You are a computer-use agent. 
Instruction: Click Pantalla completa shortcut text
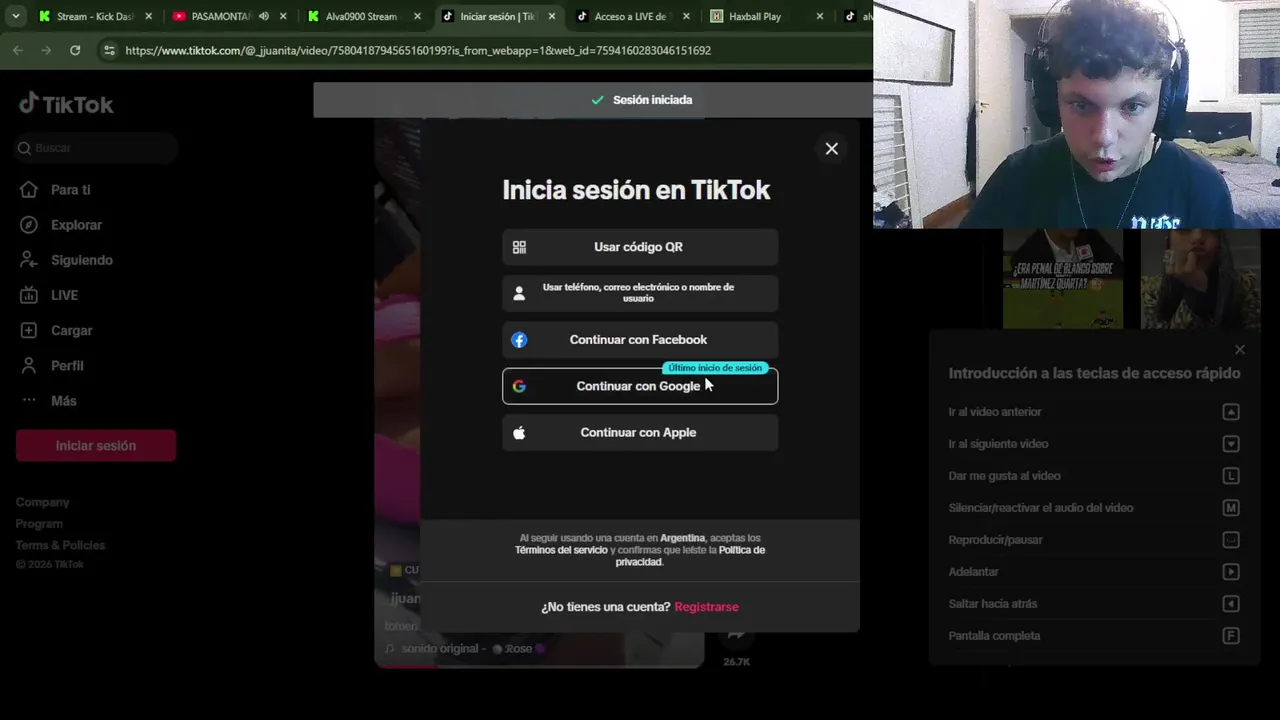point(994,636)
